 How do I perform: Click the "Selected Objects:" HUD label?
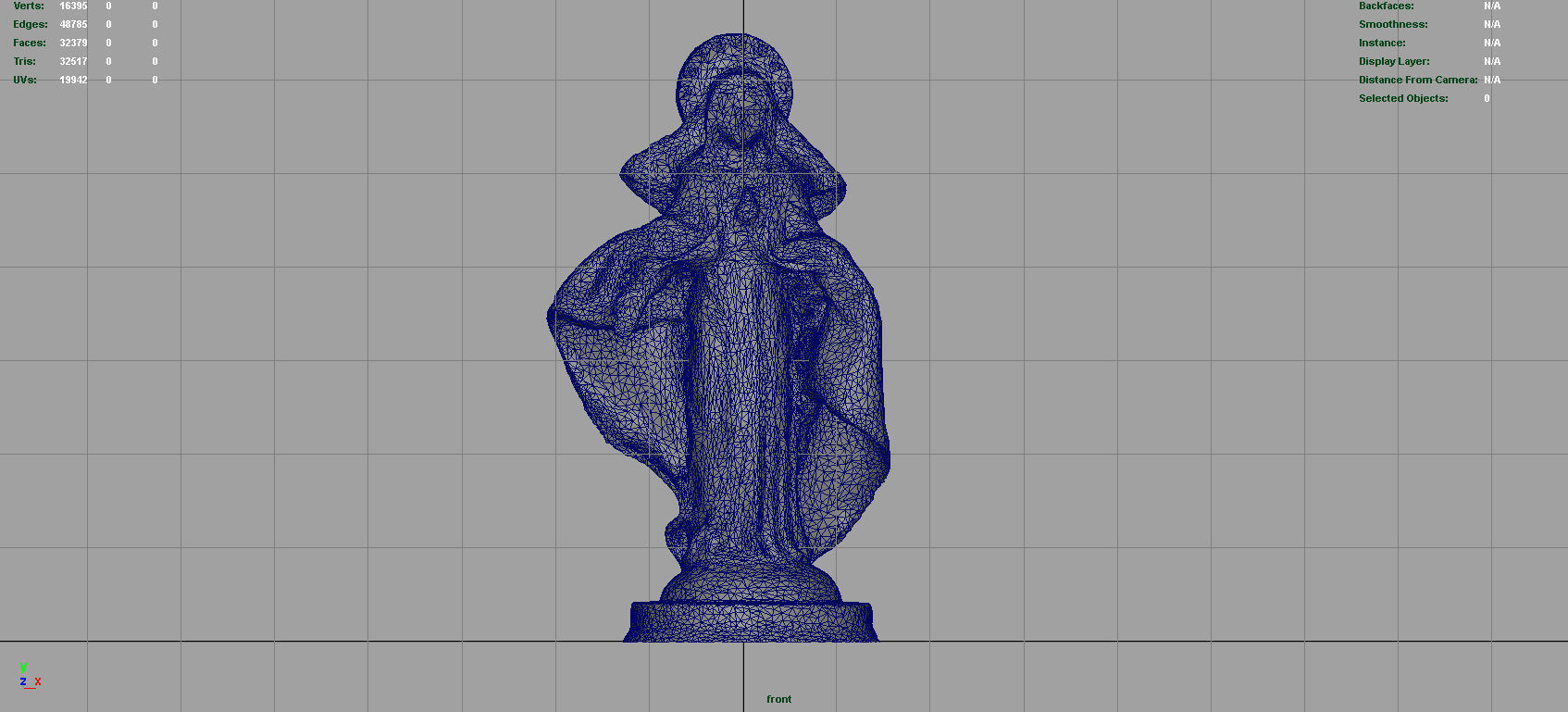(x=1403, y=98)
